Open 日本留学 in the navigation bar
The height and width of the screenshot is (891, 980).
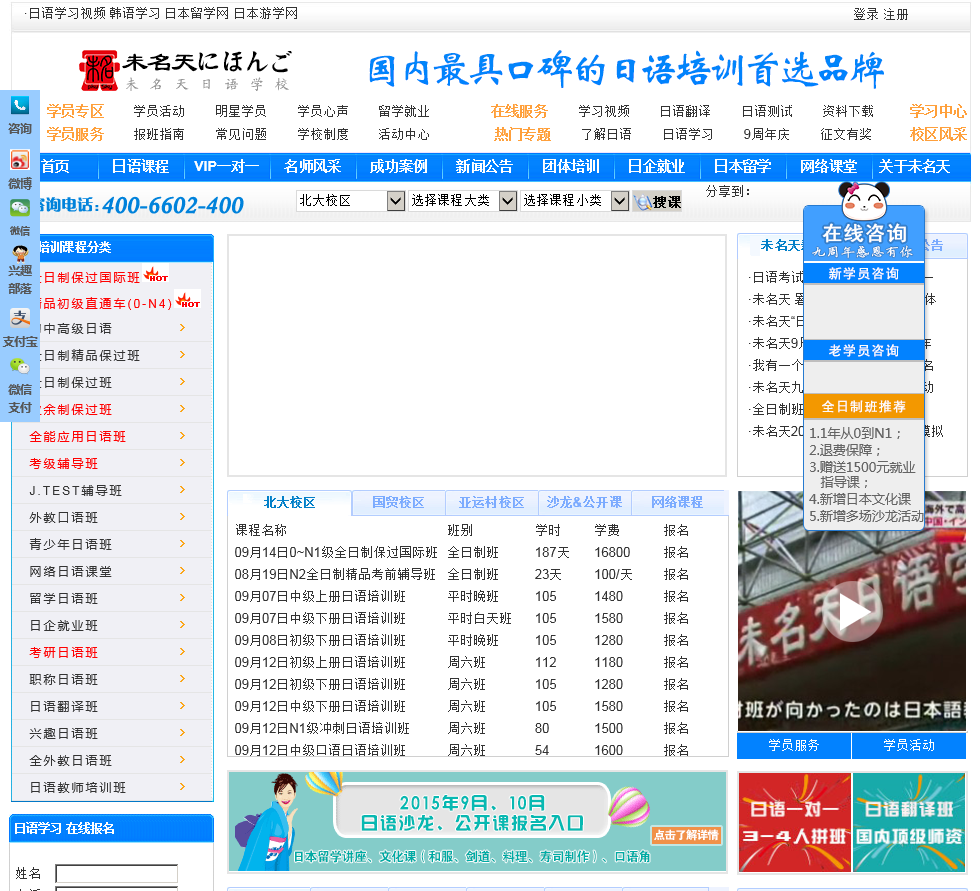(x=742, y=166)
